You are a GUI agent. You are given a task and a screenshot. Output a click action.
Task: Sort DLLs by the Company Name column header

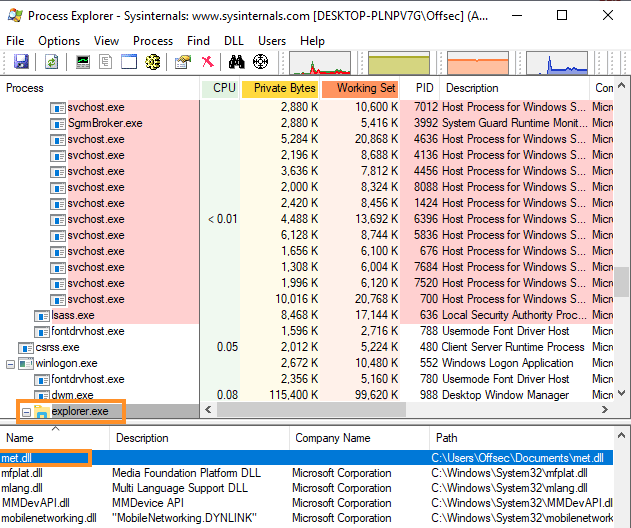(x=359, y=438)
